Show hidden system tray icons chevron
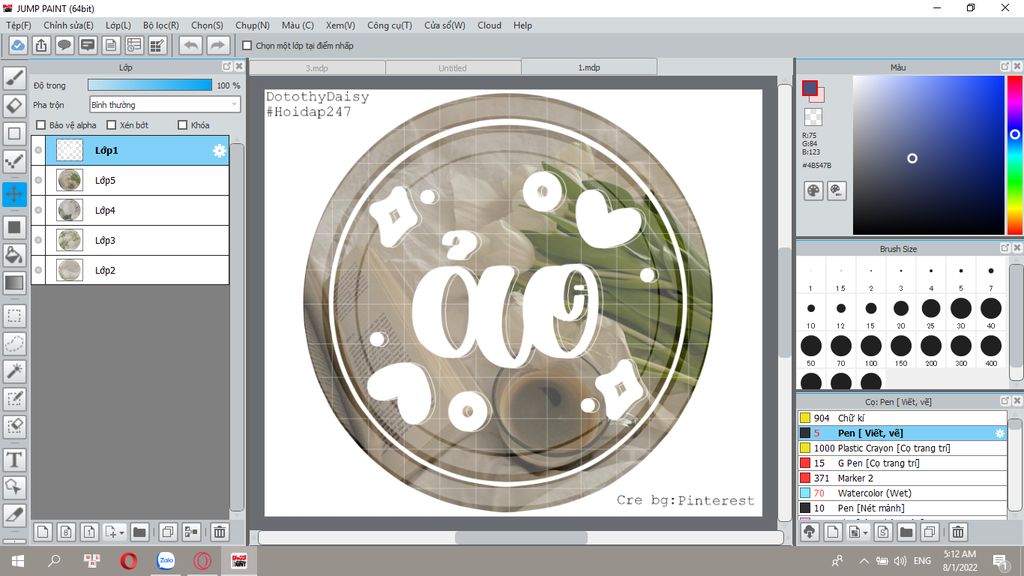Screen dimensions: 1024x576 click(x=863, y=561)
